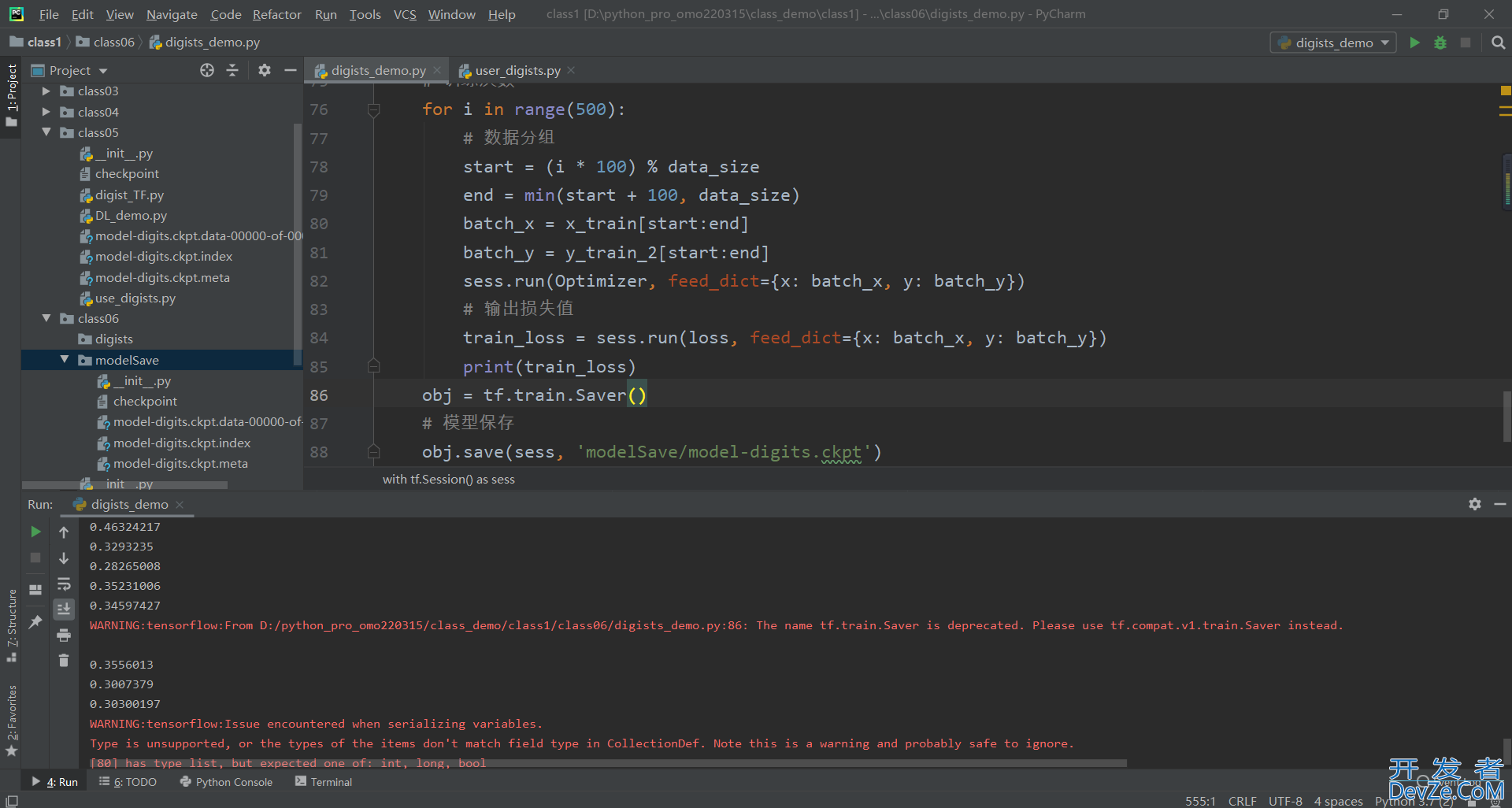Select the digists folder under class06

(x=106, y=339)
